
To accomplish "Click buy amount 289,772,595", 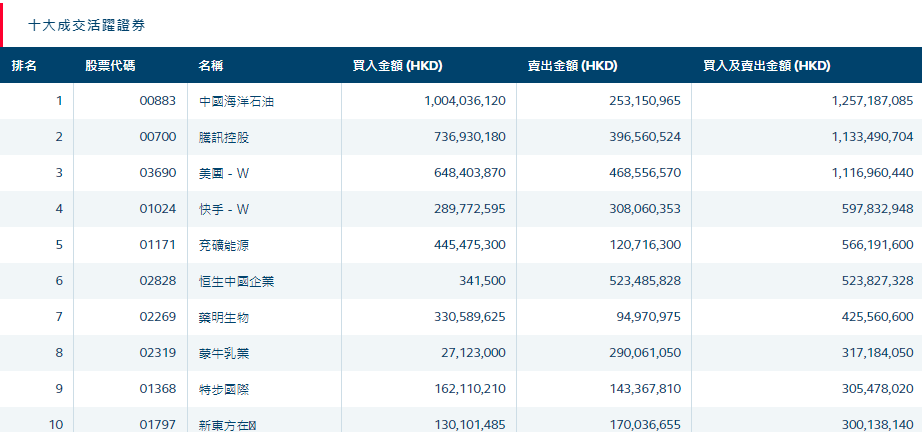I will click(470, 209).
